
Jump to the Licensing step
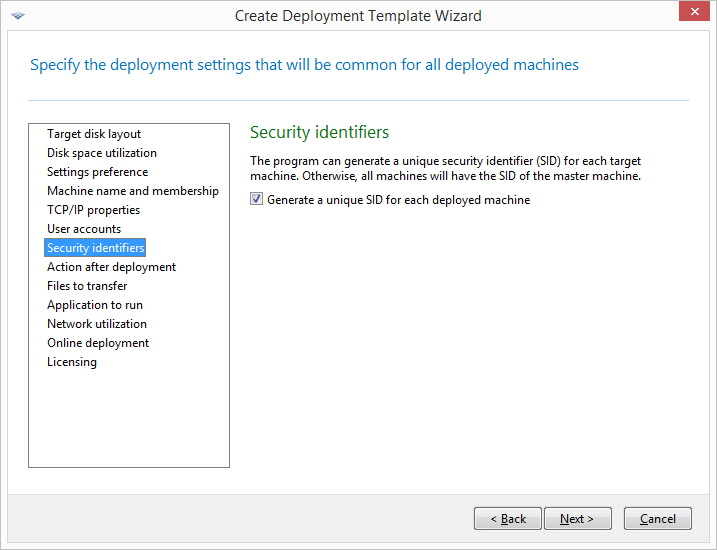[x=72, y=362]
